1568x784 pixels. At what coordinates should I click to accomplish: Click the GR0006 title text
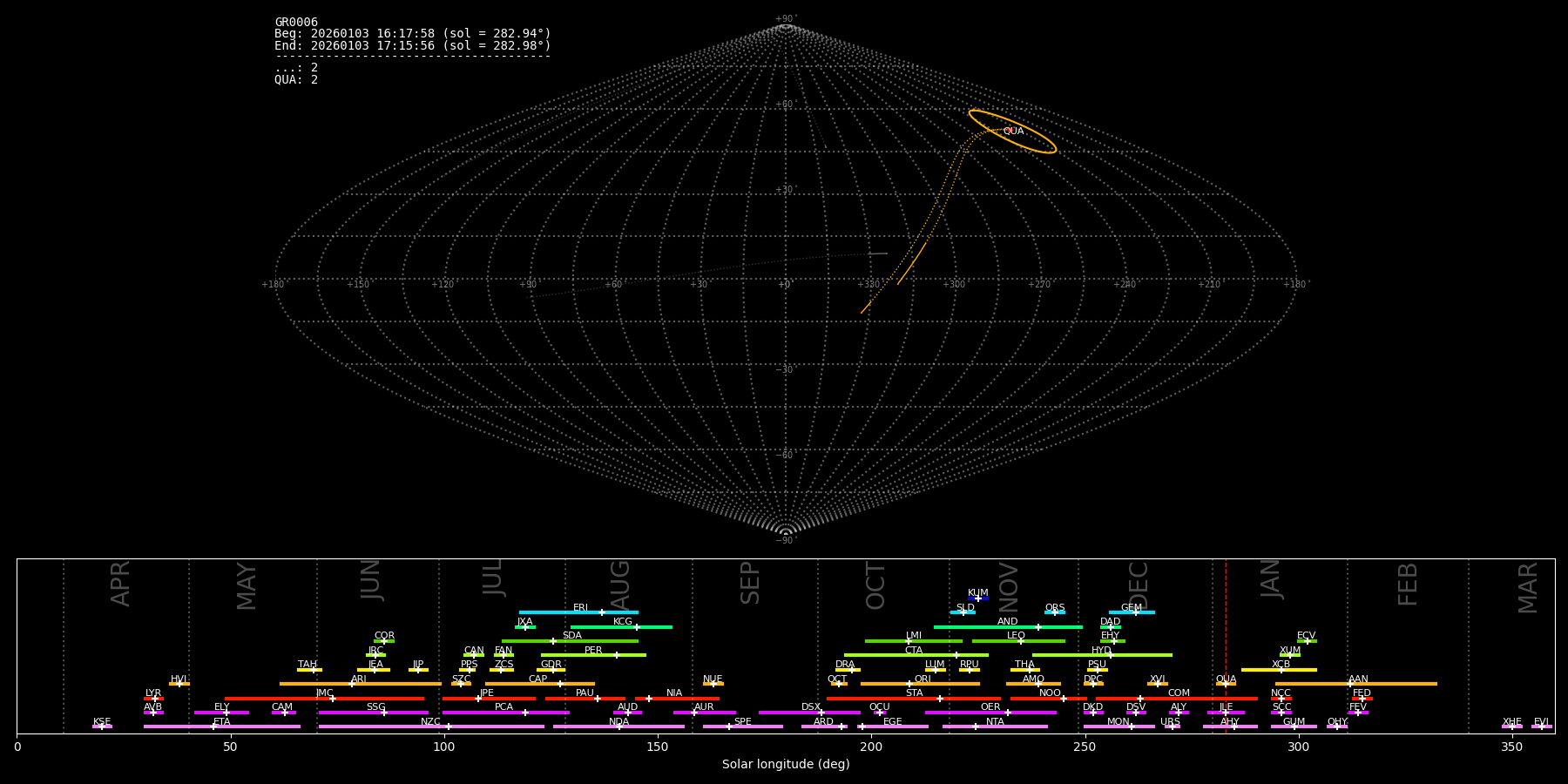[x=296, y=23]
